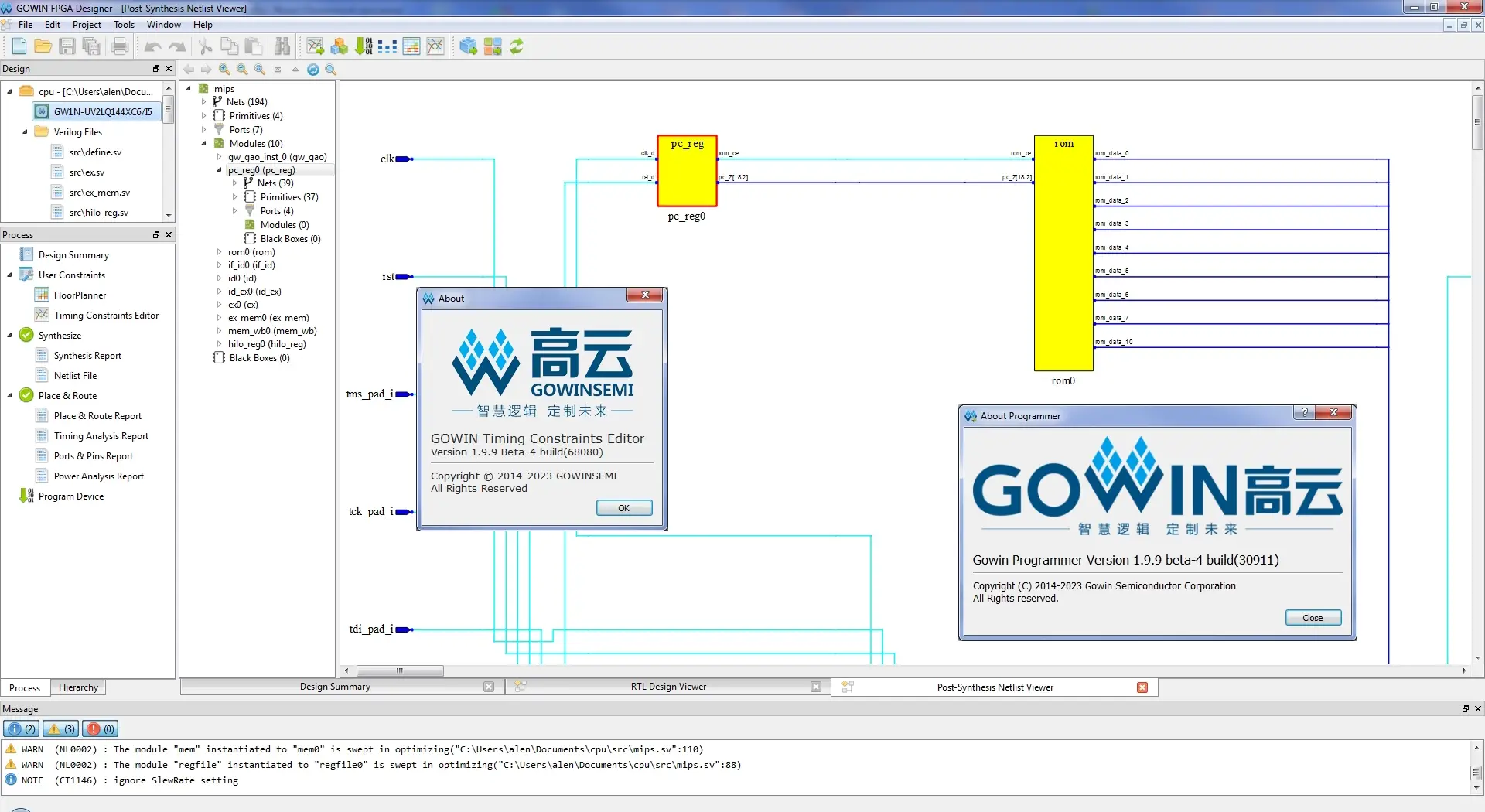Open a project using the folder icon
This screenshot has width=1485, height=812.
coord(43,46)
